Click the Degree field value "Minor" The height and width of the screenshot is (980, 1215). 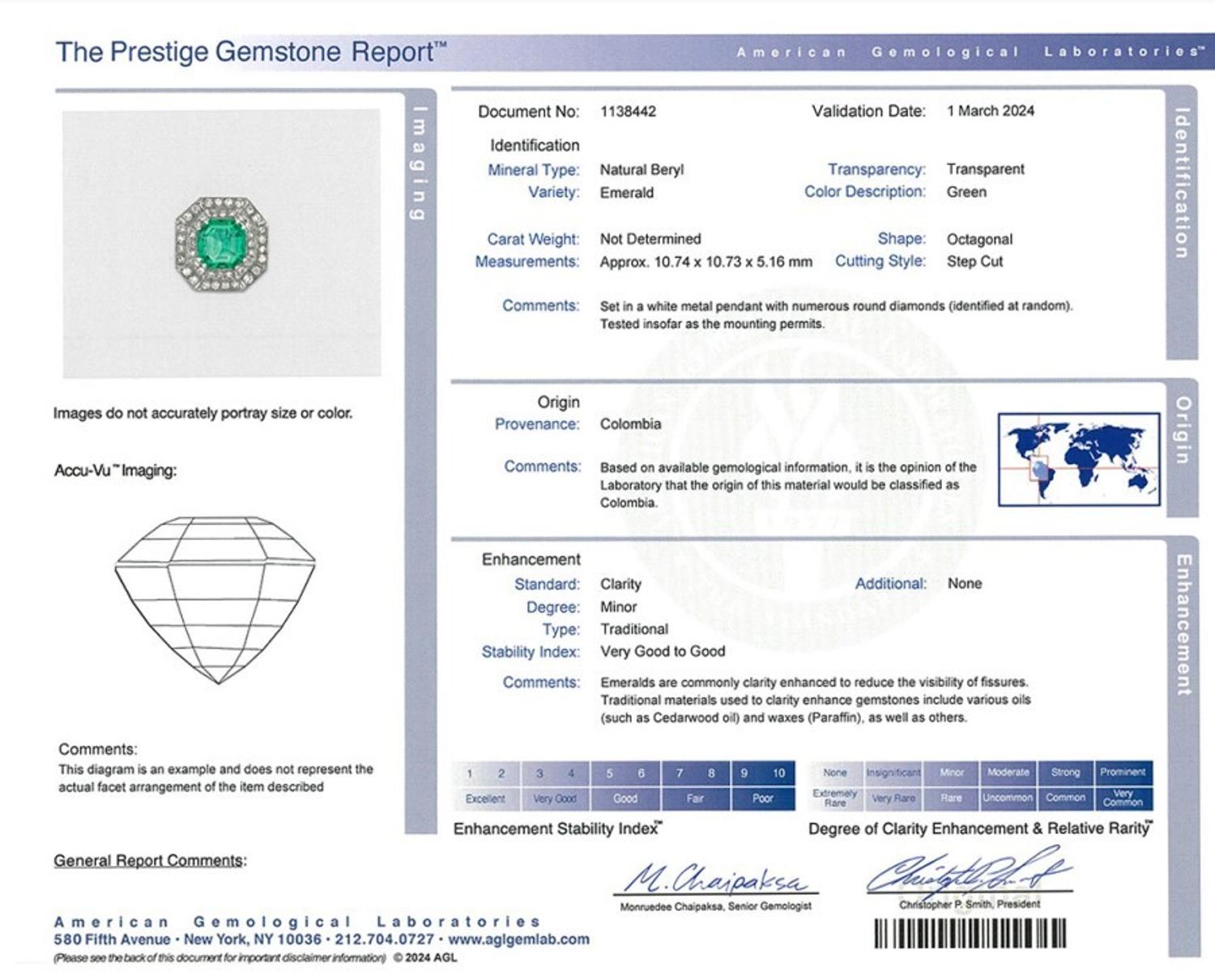(x=618, y=607)
